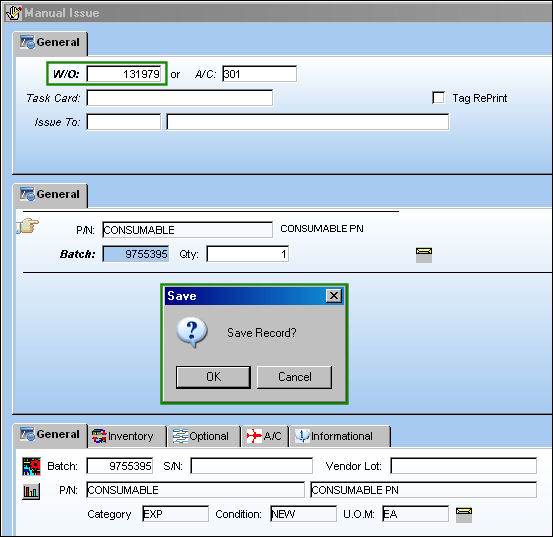
Task: Tick the Tag RePrint checkbox
Action: click(438, 98)
